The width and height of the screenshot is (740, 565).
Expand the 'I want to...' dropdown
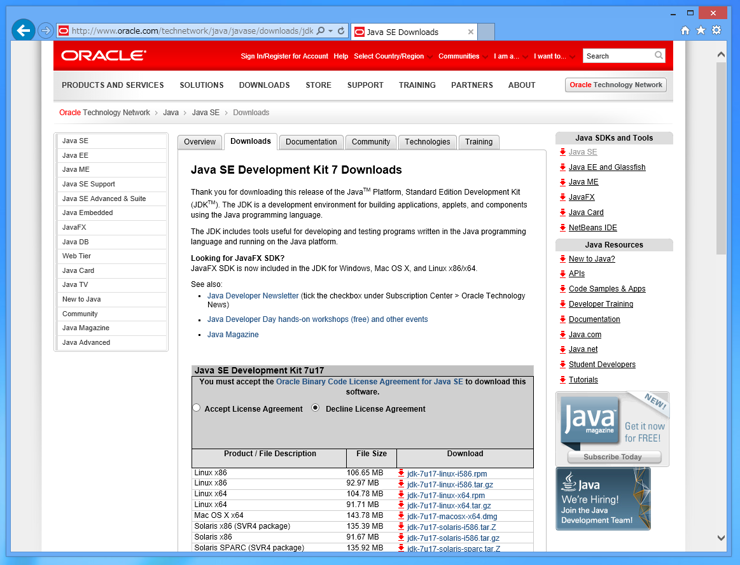[554, 56]
